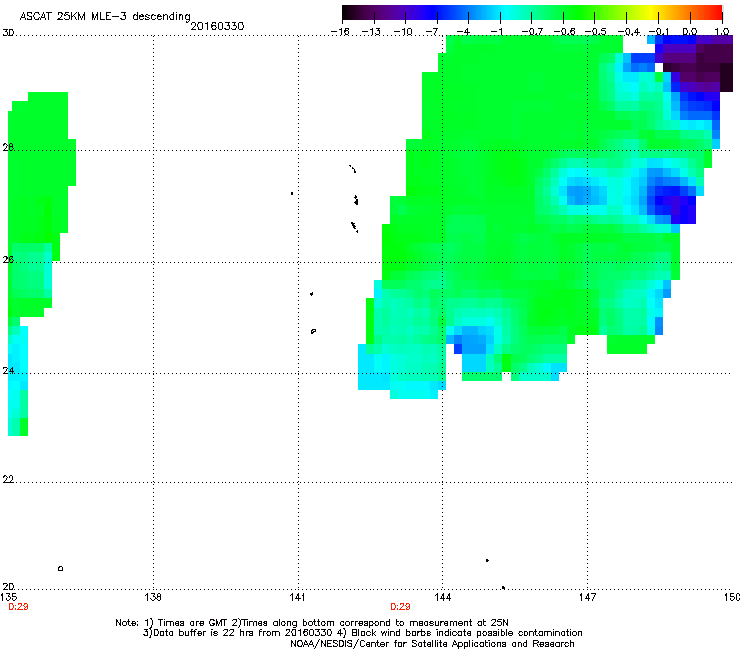Click the colorbar label -13
740x650 pixels.
pos(371,32)
